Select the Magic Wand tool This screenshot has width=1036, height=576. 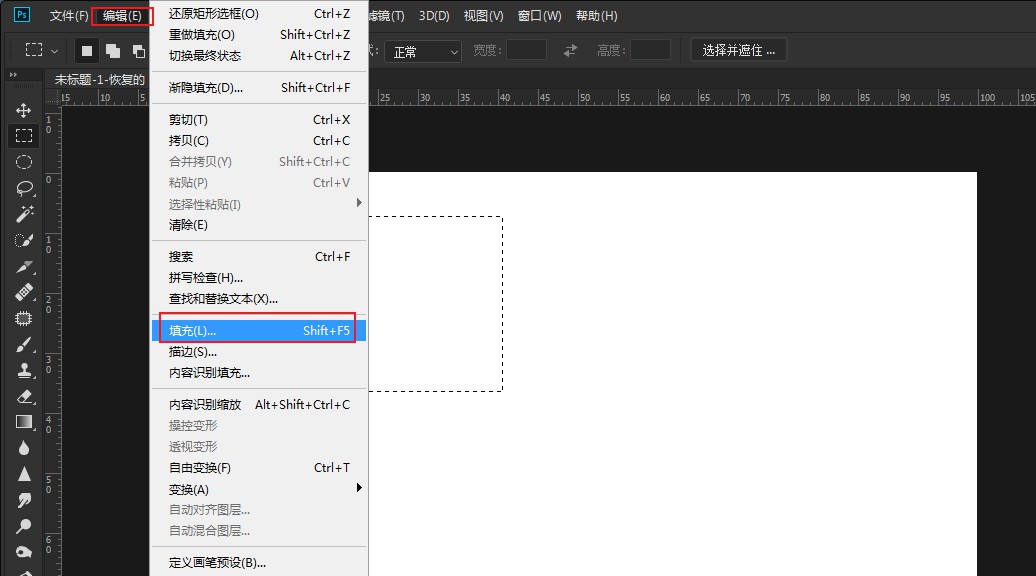click(x=24, y=214)
